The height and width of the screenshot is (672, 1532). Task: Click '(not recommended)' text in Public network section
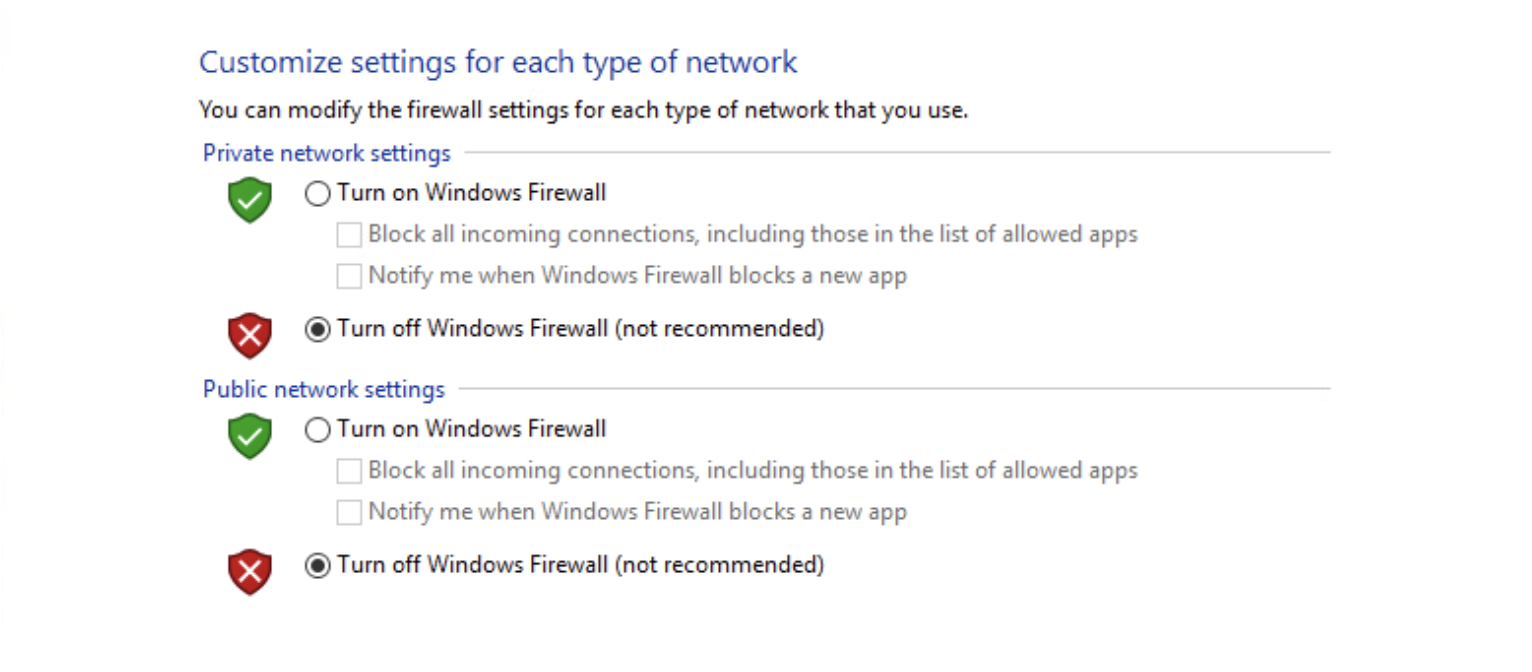(720, 564)
